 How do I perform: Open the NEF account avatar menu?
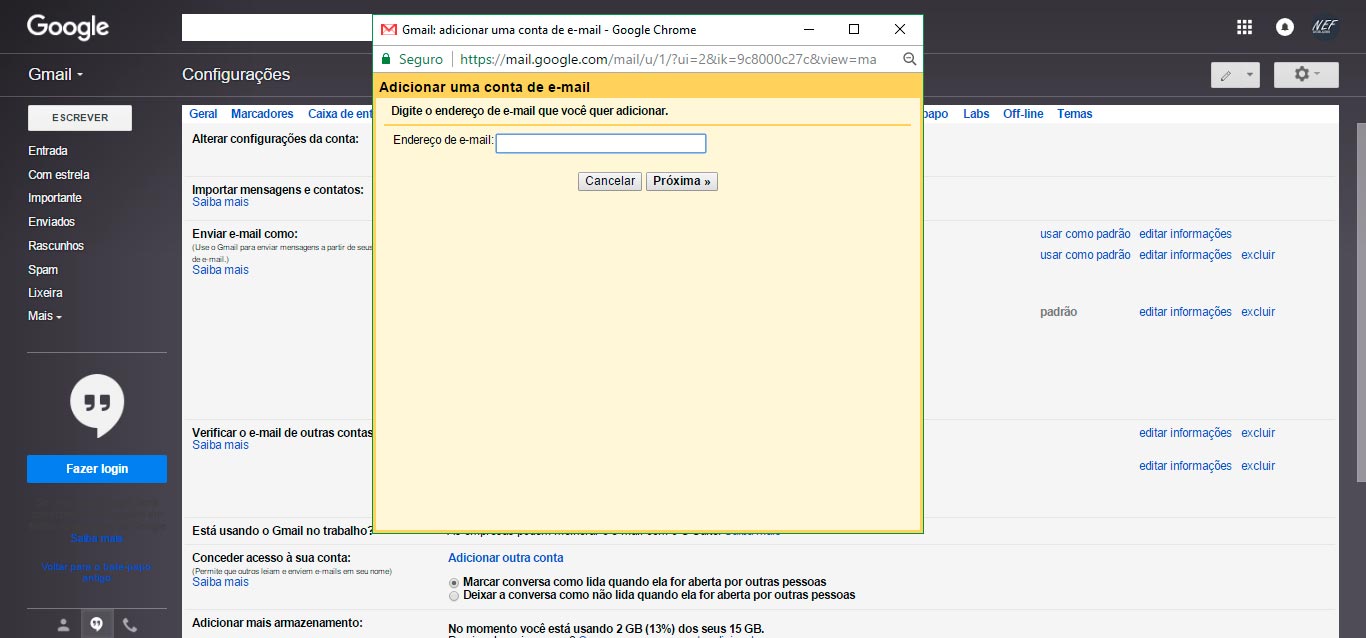(x=1324, y=27)
